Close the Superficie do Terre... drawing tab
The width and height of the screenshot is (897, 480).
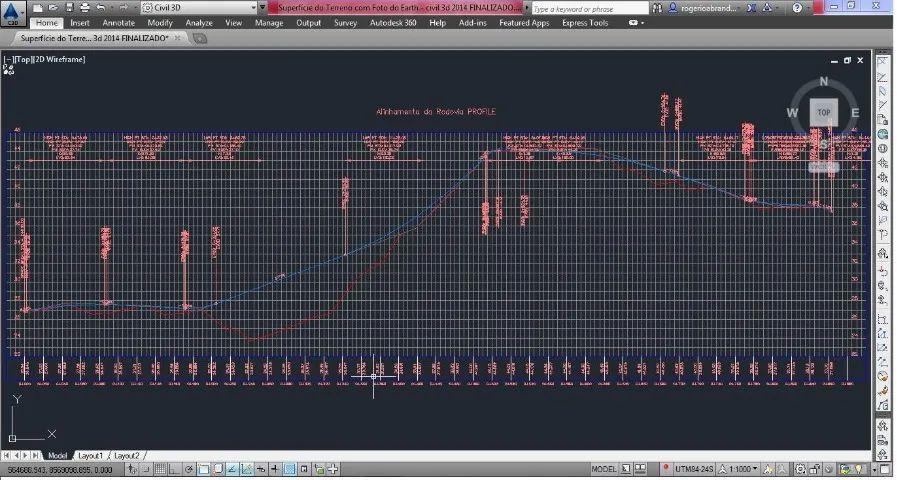(x=177, y=38)
